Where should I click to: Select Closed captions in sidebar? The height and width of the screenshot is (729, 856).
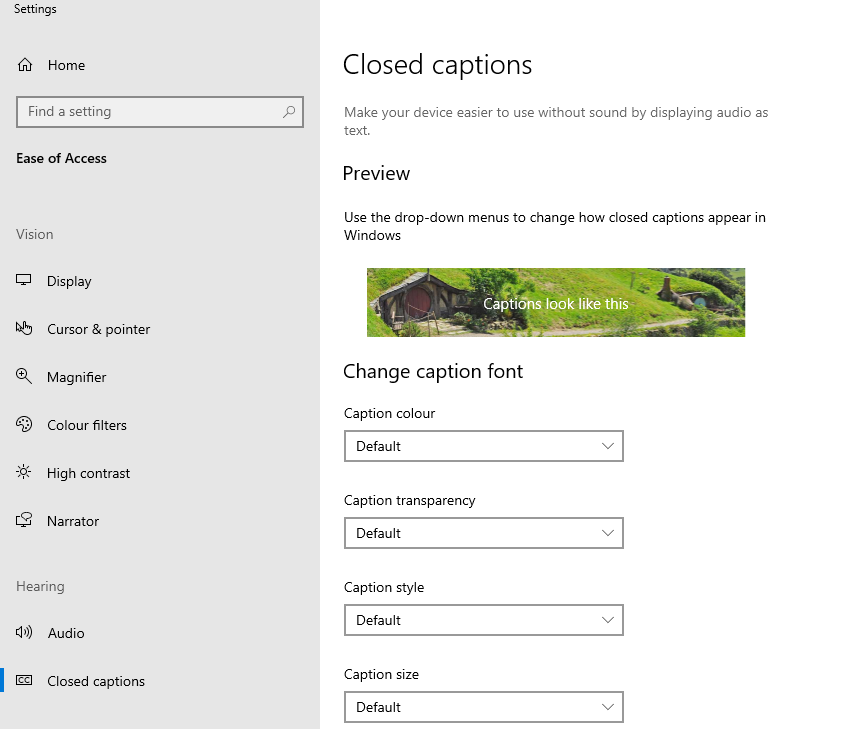click(160, 681)
